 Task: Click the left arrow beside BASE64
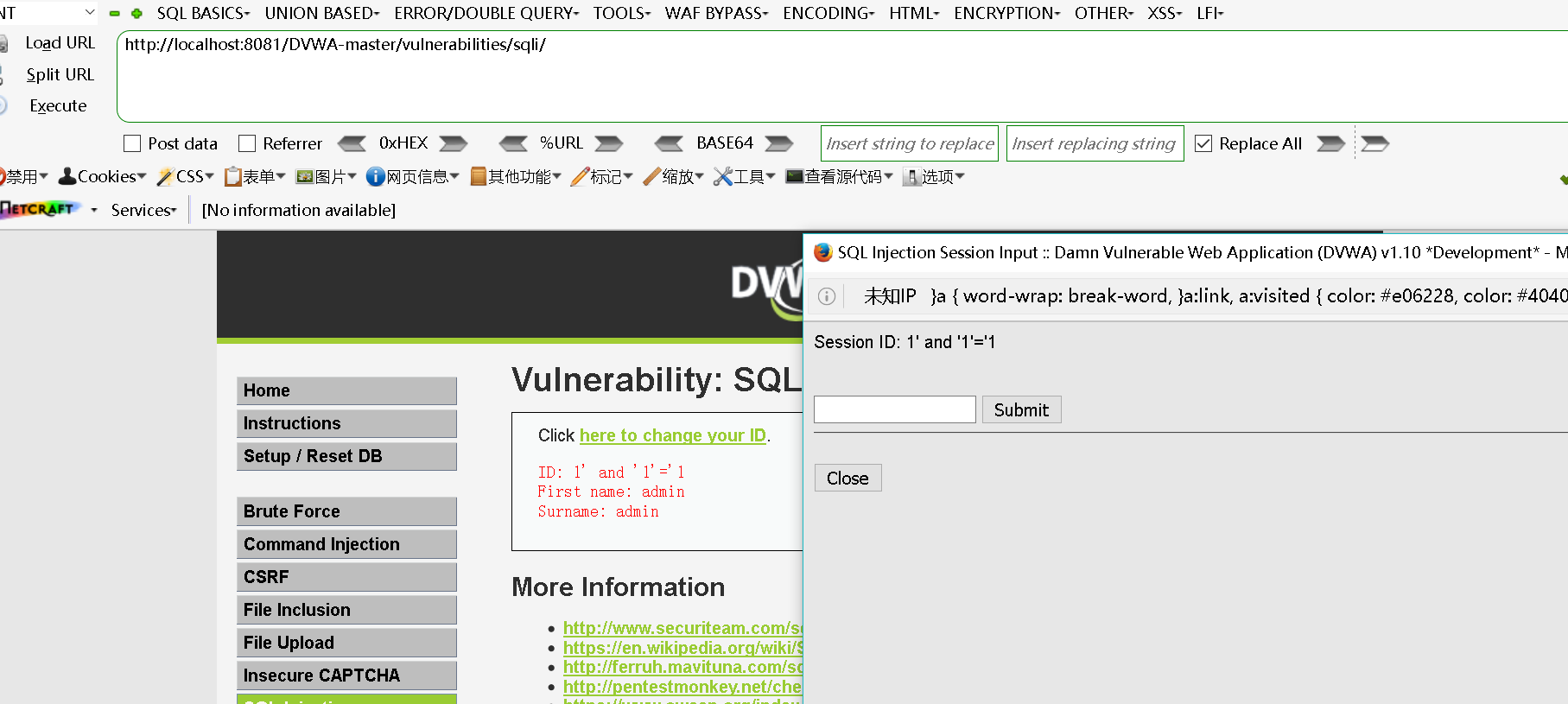(x=669, y=143)
